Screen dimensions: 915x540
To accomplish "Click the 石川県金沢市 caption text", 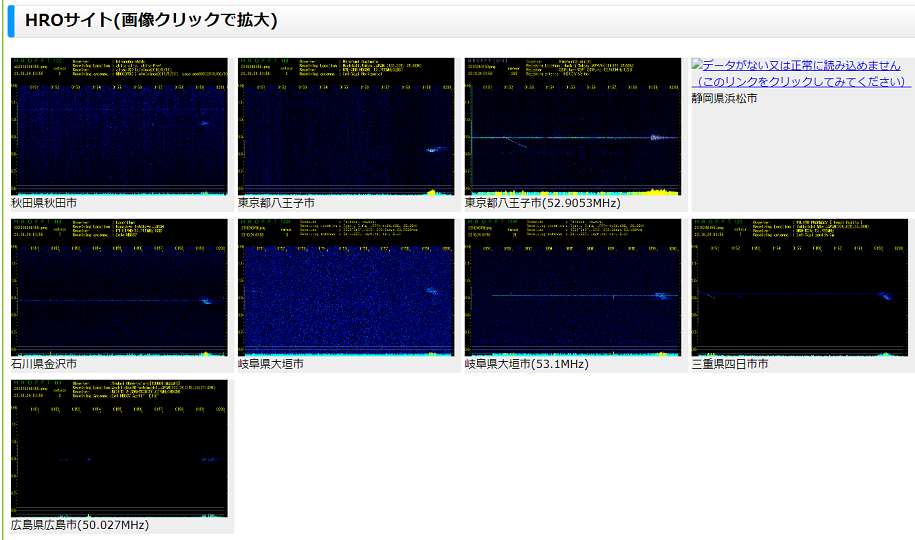I will pos(44,364).
